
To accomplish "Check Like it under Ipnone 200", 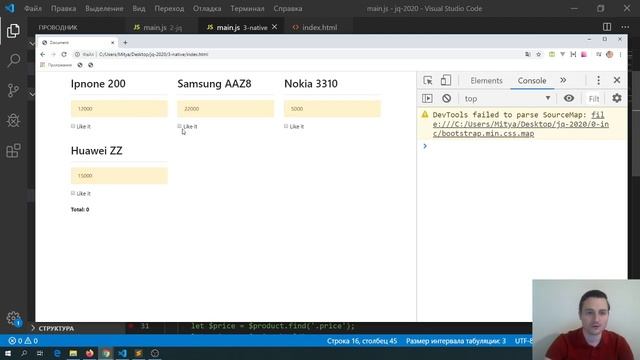I will (x=73, y=126).
